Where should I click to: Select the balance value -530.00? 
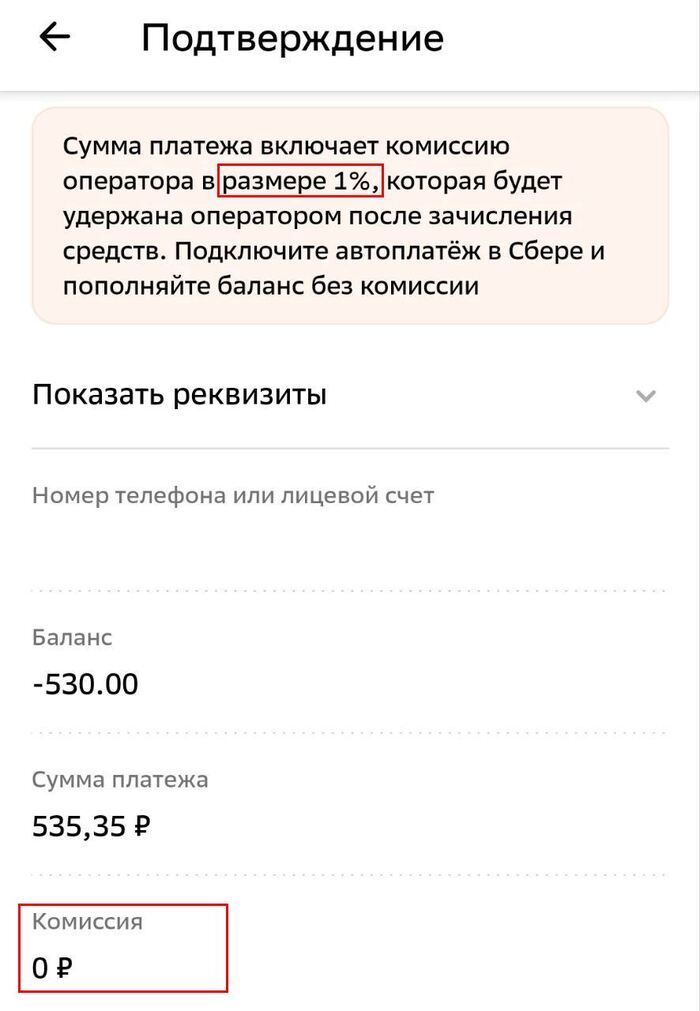click(x=85, y=685)
